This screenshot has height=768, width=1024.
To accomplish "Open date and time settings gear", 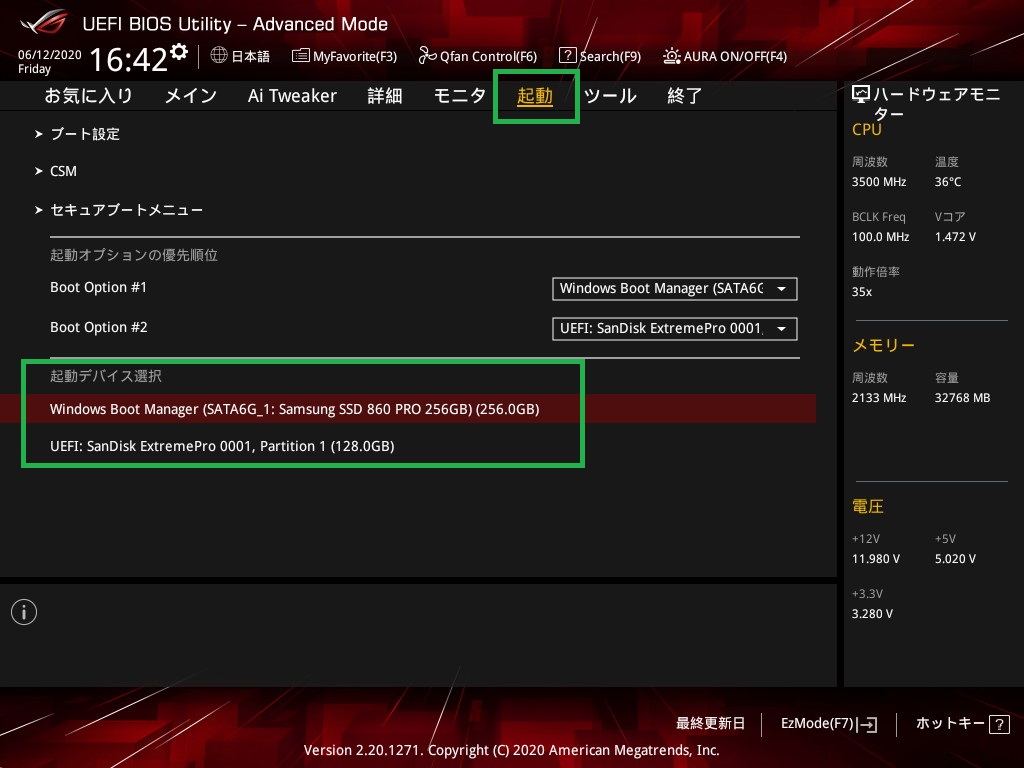I will [179, 52].
